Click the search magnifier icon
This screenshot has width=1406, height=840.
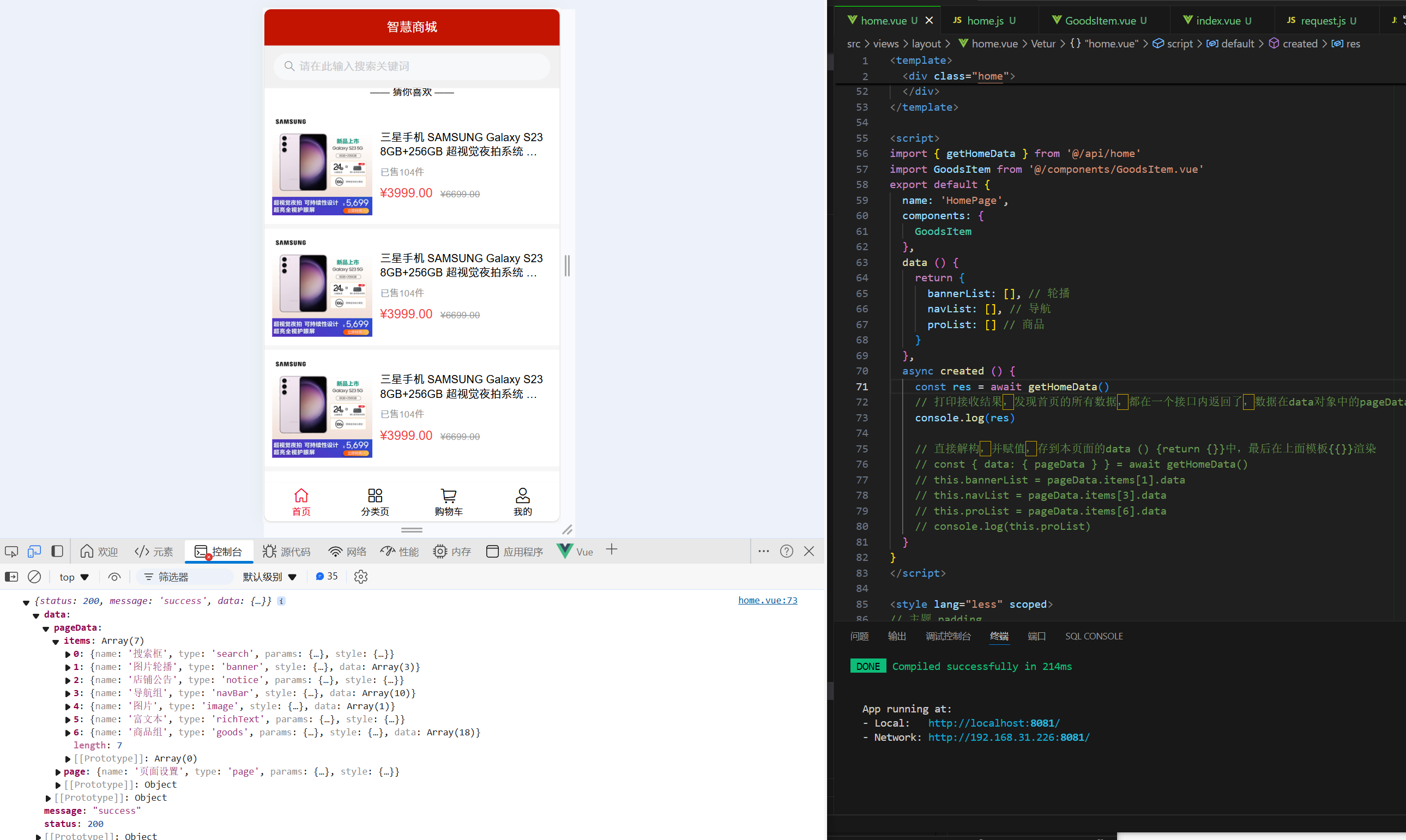[x=289, y=66]
